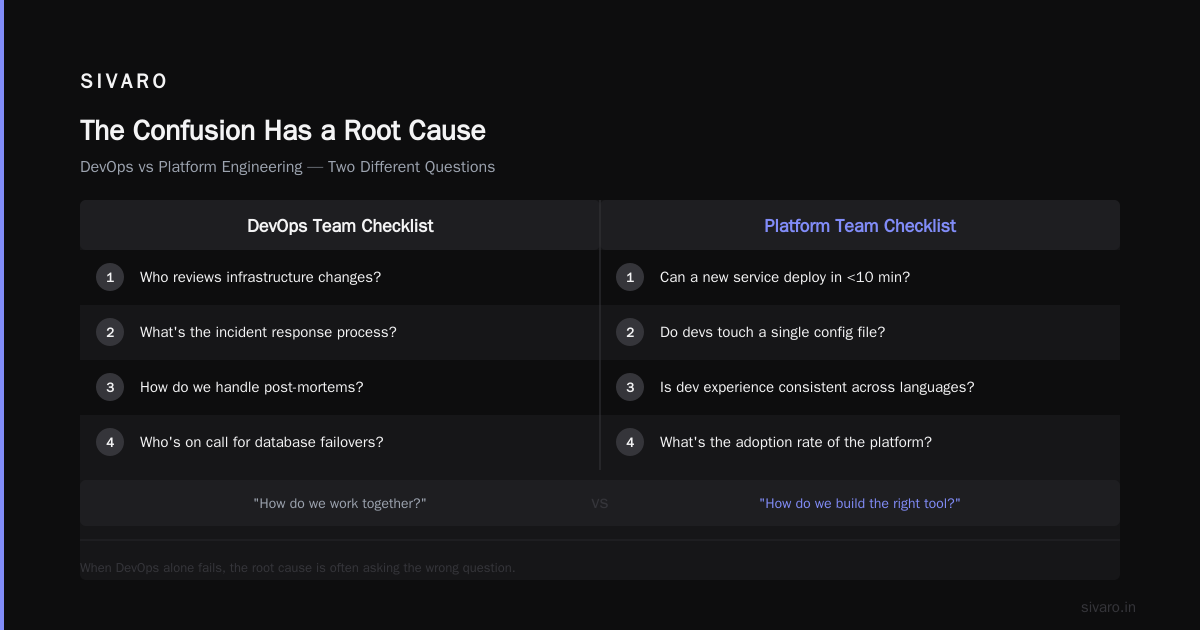Select "What's the adoption rate of the platform?"
The image size is (1200, 630).
click(x=796, y=442)
